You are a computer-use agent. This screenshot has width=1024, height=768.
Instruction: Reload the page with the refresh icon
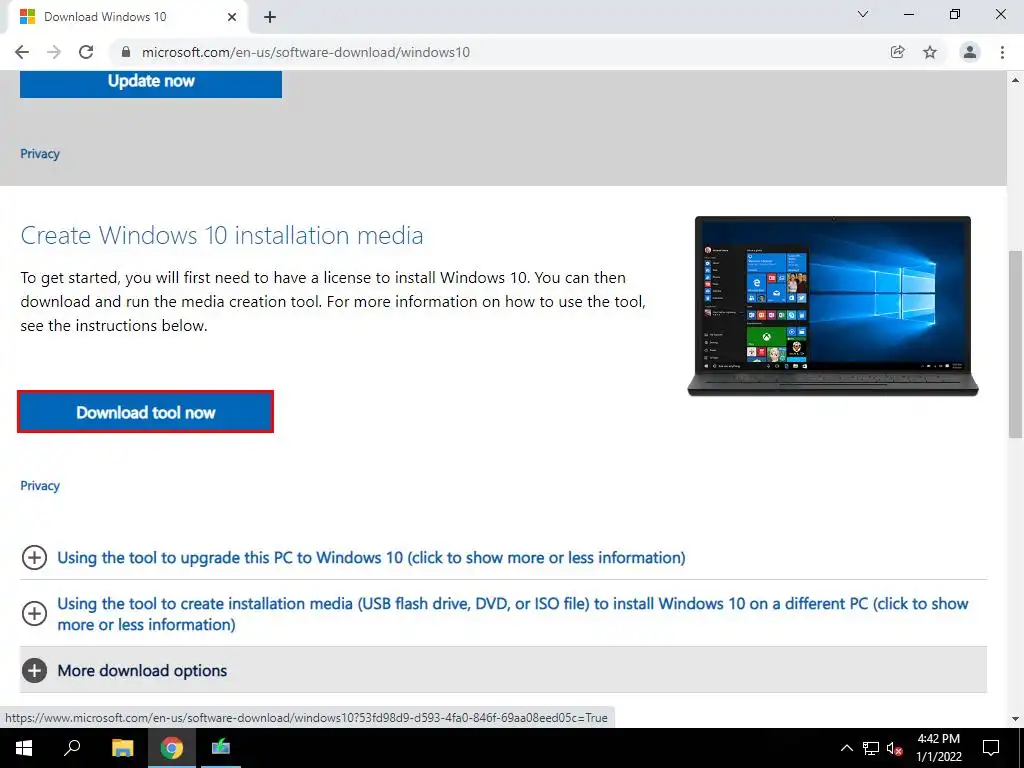pos(86,52)
